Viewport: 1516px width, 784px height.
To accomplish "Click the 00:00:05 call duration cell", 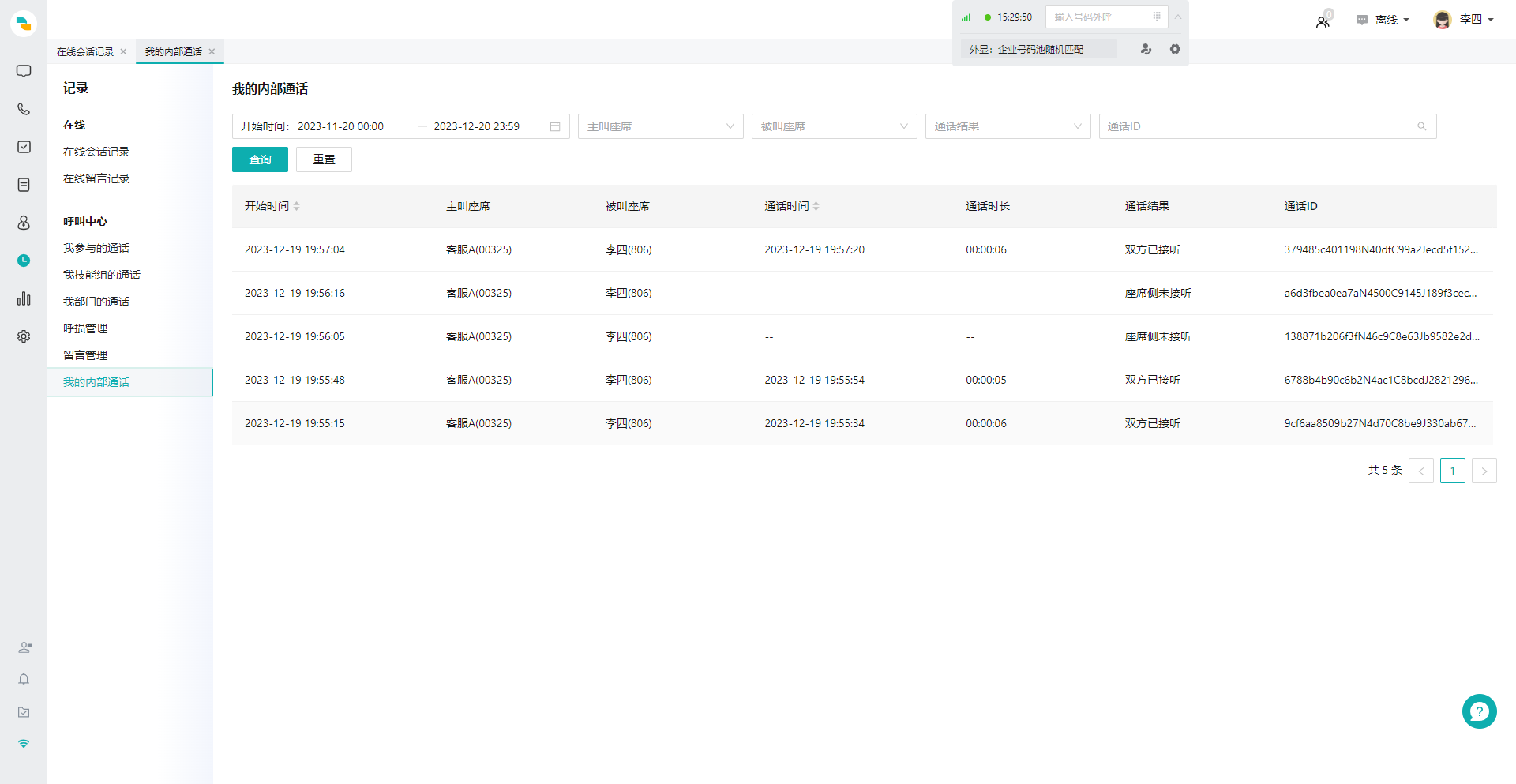I will [986, 380].
